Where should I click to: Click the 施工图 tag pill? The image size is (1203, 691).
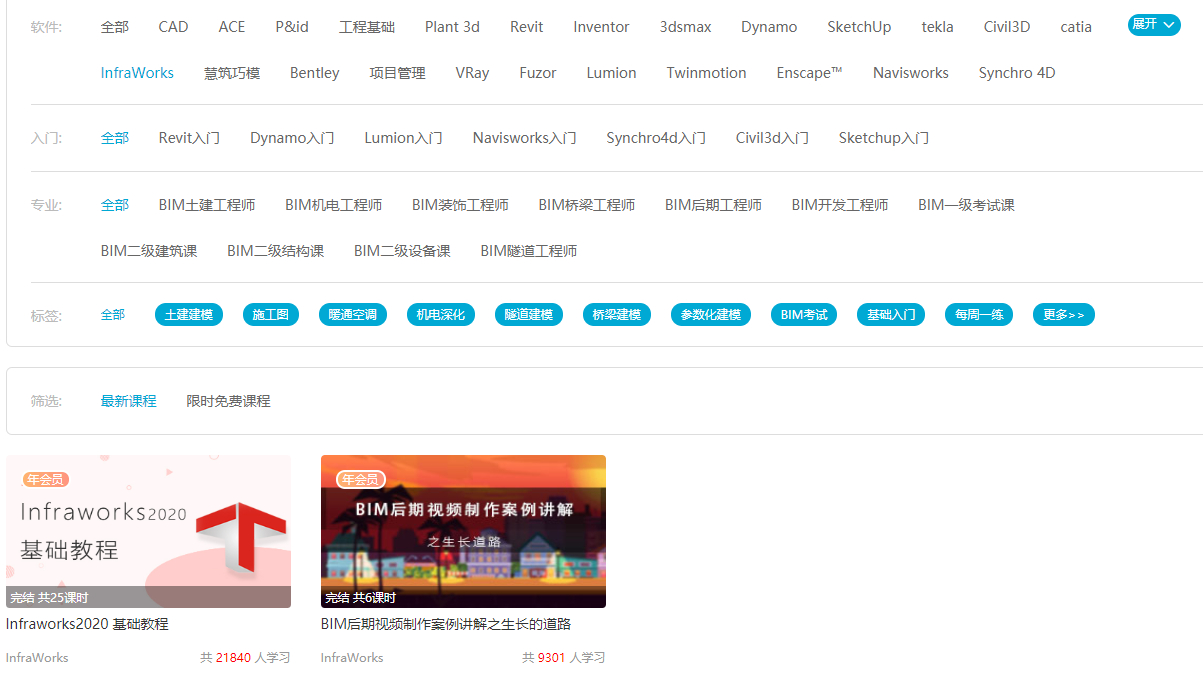271,315
